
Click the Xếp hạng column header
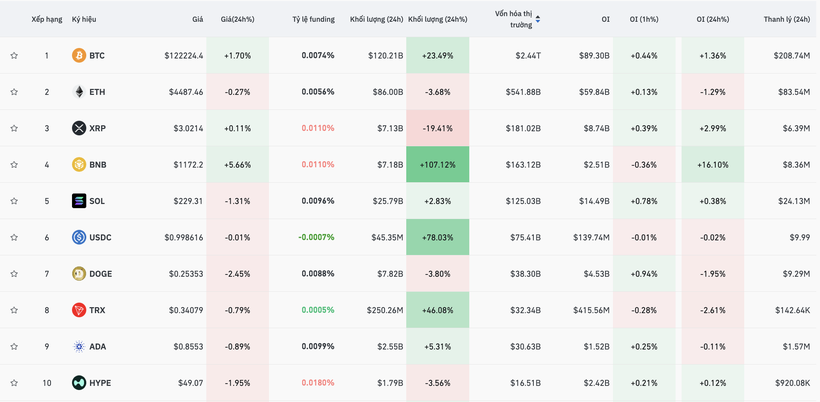click(x=46, y=19)
